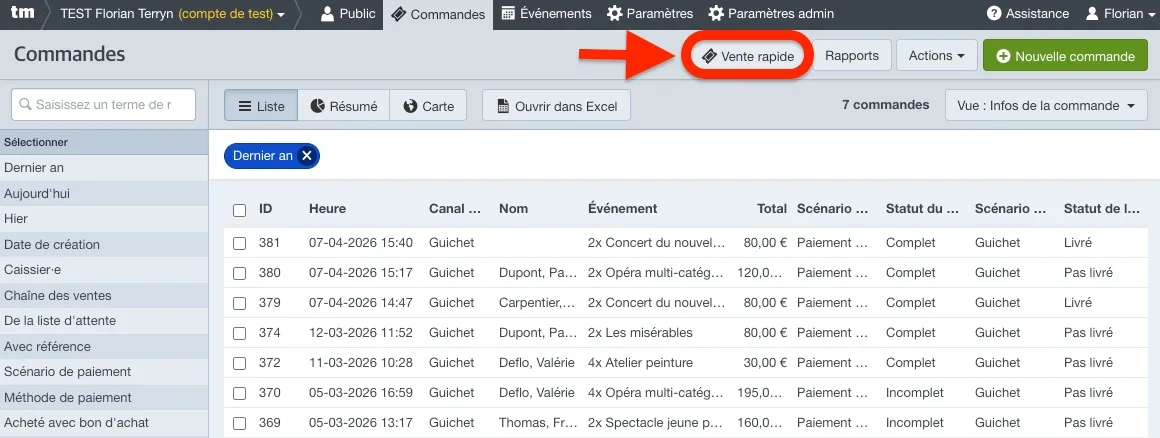Go to Événements section
Viewport: 1160px width, 438px height.
[x=546, y=14]
